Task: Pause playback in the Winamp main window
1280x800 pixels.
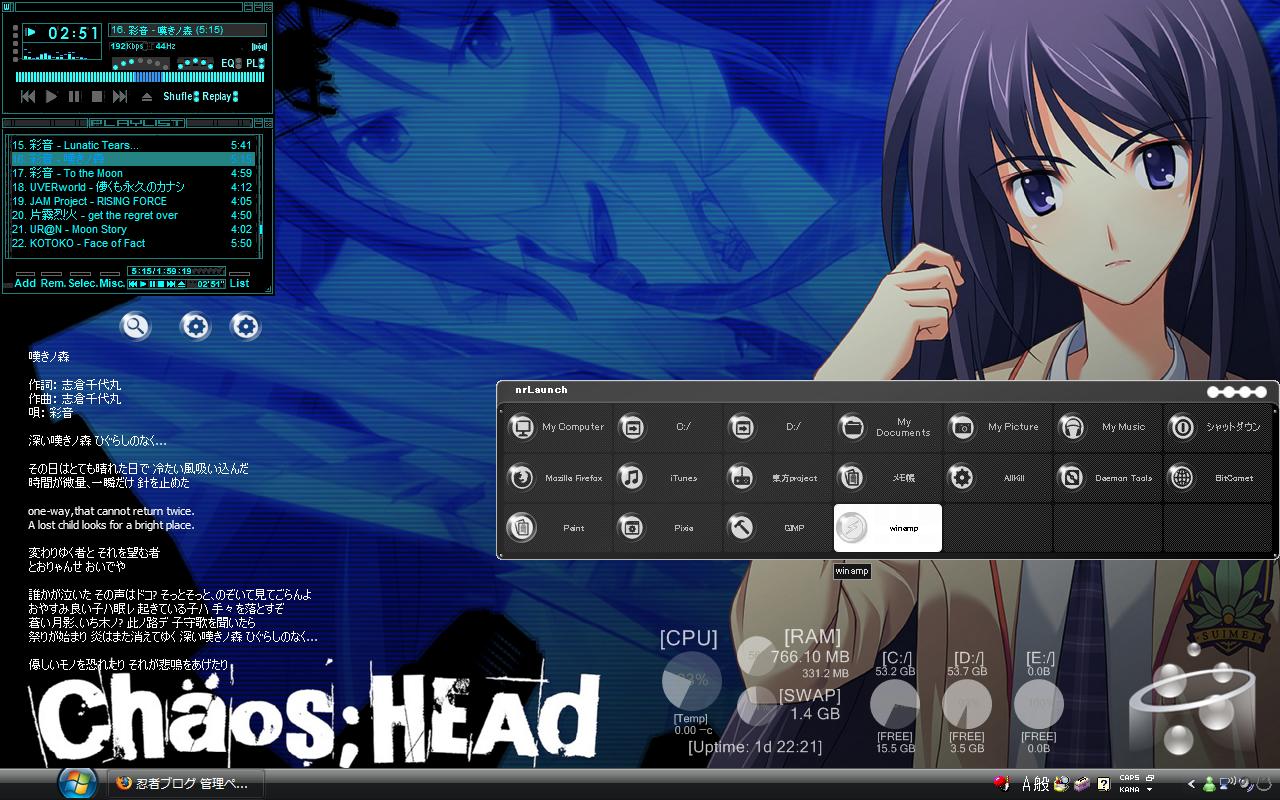Action: click(x=74, y=97)
